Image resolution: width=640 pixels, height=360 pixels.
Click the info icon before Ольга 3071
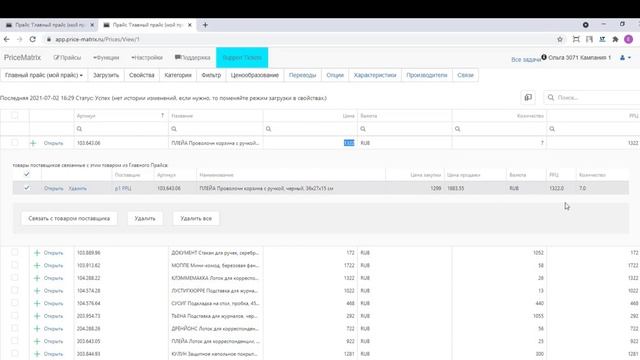pyautogui.click(x=544, y=57)
